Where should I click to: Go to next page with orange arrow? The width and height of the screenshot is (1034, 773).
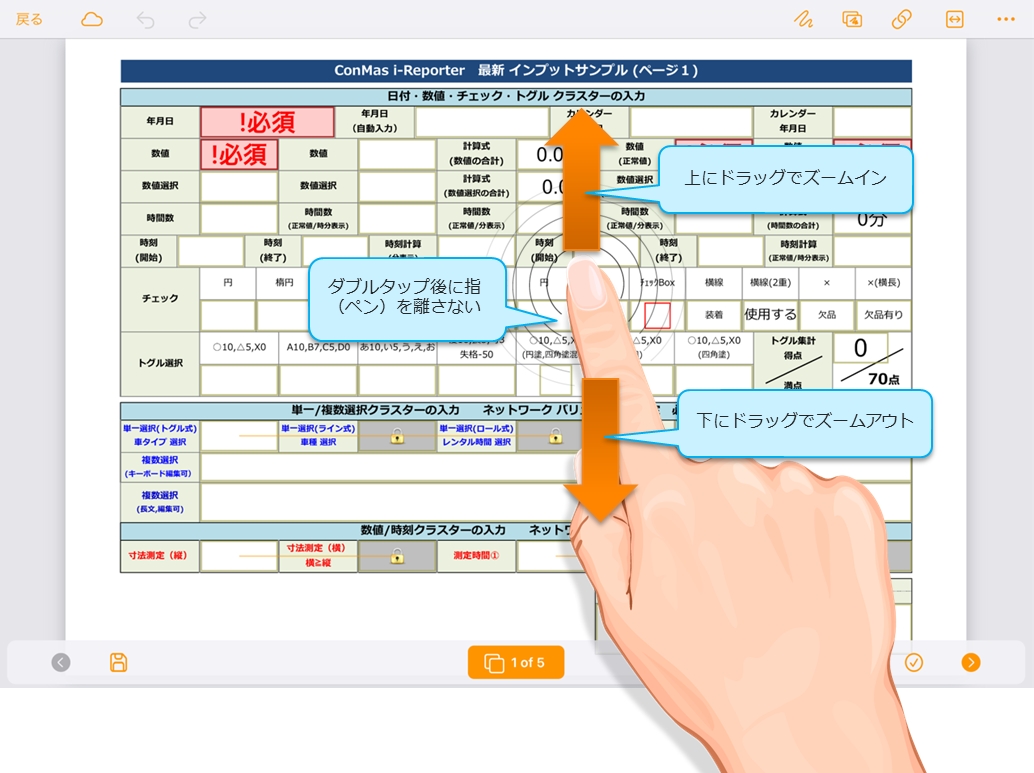[971, 662]
